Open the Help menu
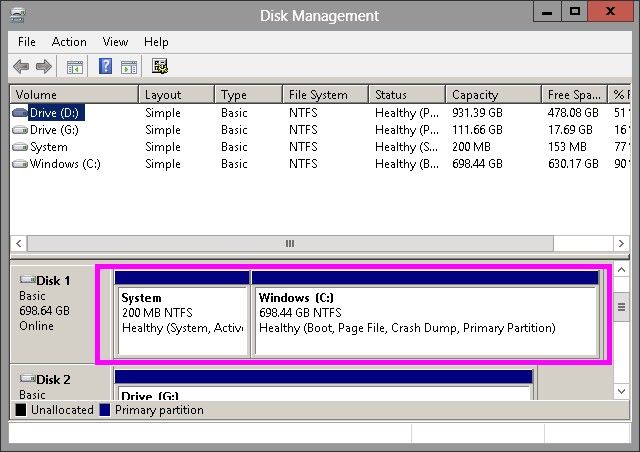Image resolution: width=640 pixels, height=452 pixels. (156, 42)
